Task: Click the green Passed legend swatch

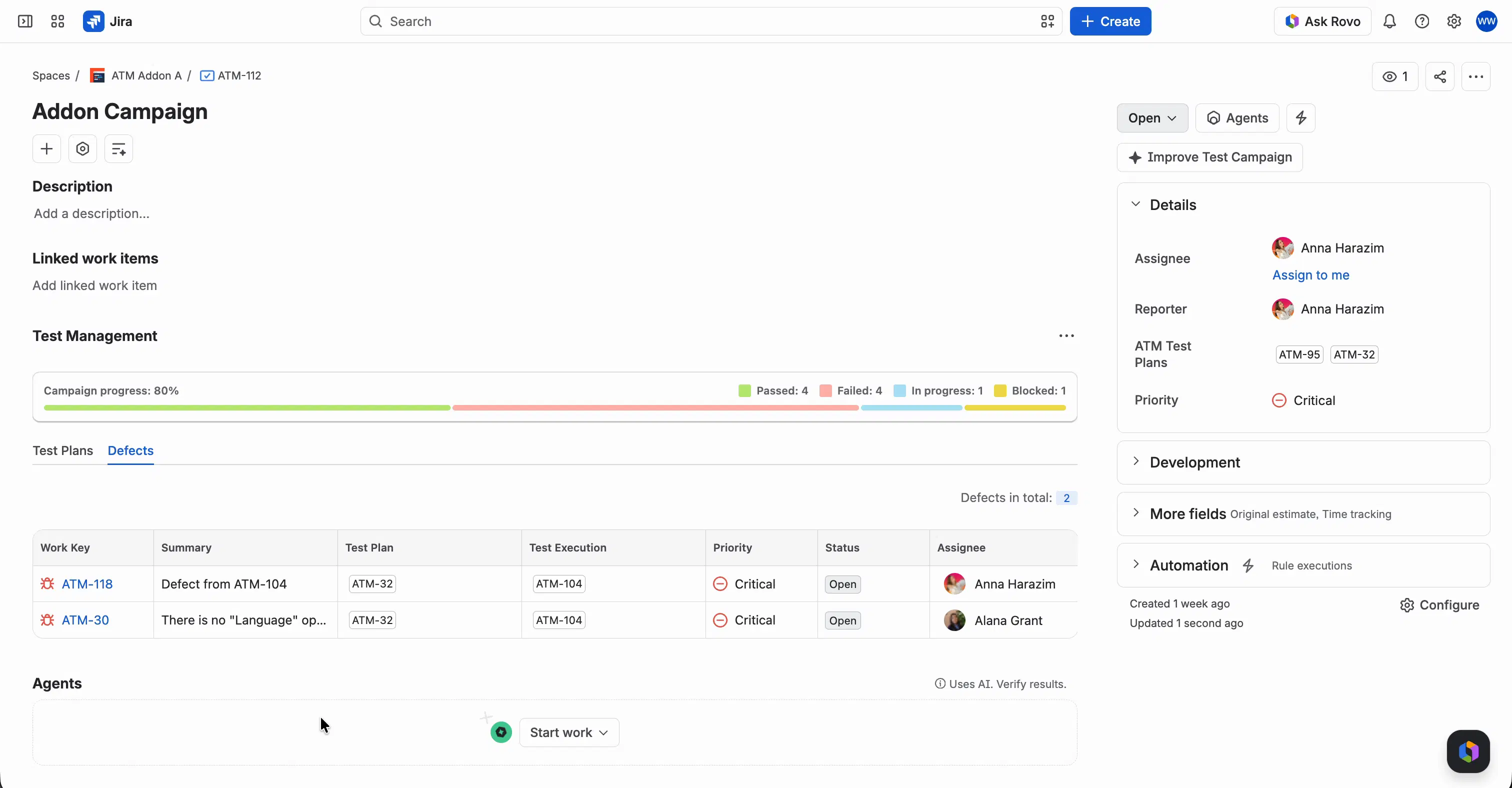Action: point(744,391)
